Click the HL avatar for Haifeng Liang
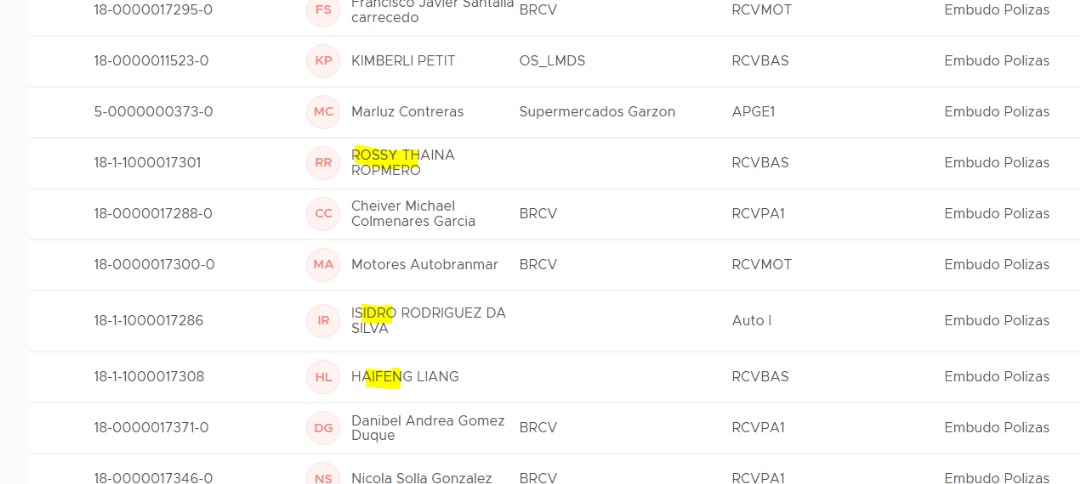This screenshot has width=1080, height=484. click(323, 377)
